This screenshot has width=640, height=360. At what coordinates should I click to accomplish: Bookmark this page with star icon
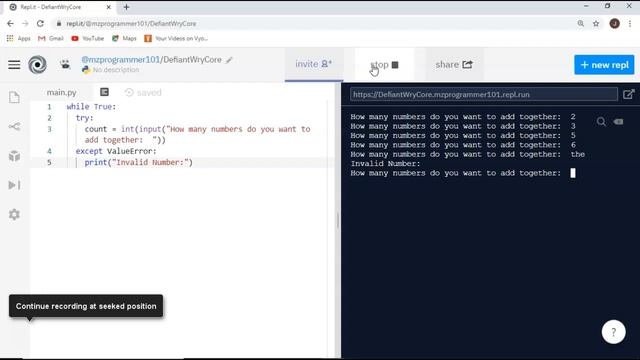click(596, 24)
